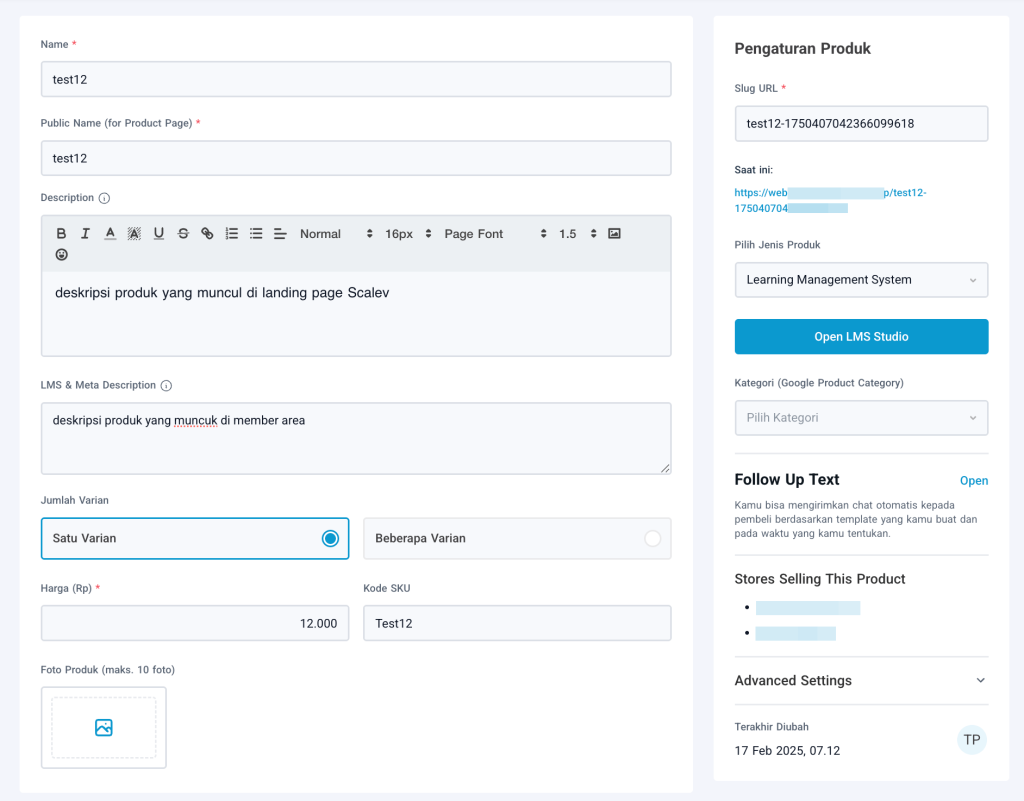Click the underline formatting icon
The width and height of the screenshot is (1024, 801).
point(159,234)
